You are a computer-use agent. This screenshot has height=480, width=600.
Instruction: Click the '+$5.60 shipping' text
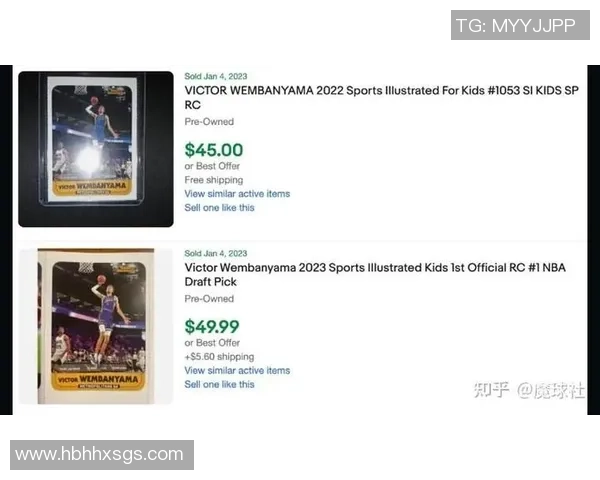coord(219,357)
